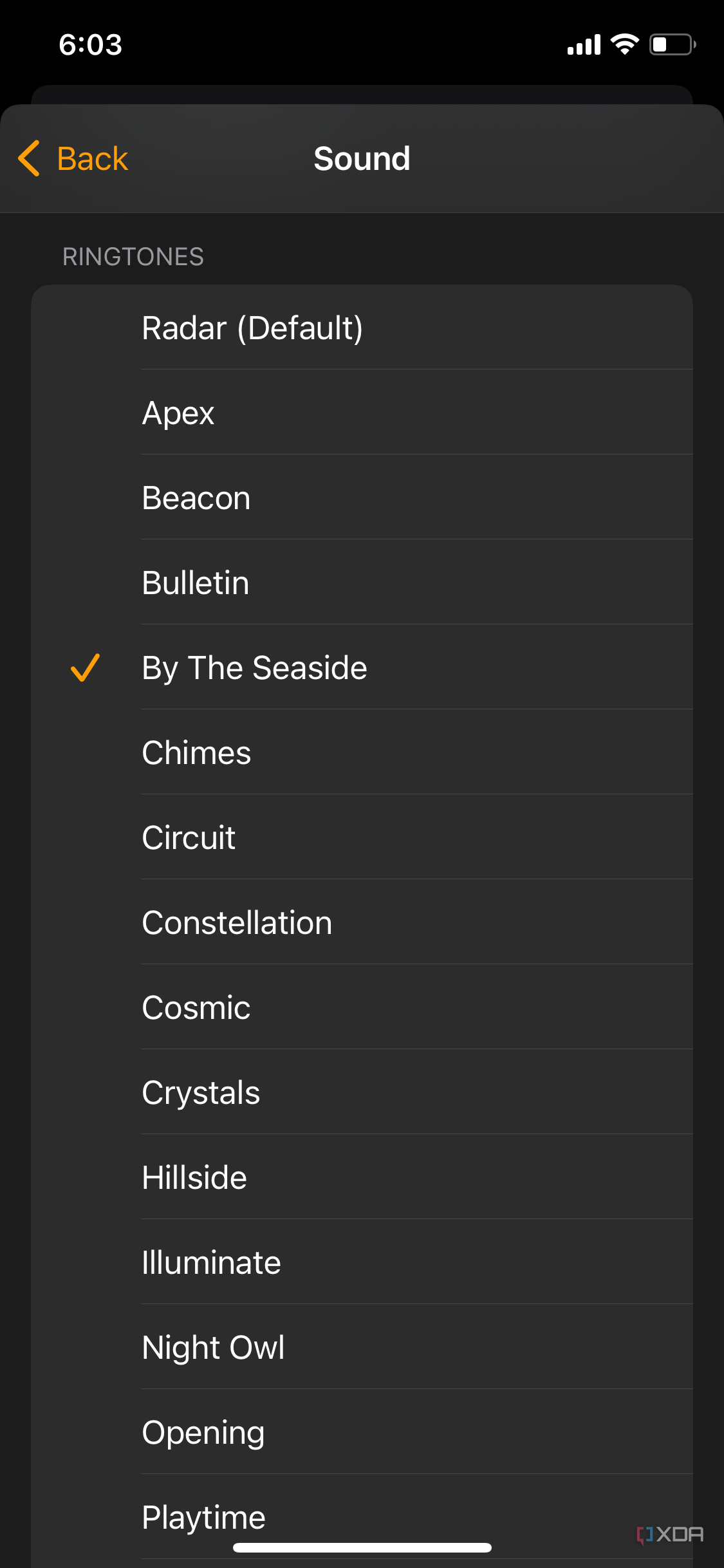The image size is (724, 1568).
Task: Tap the orange checkmark beside By The Seaside
Action: 85,667
